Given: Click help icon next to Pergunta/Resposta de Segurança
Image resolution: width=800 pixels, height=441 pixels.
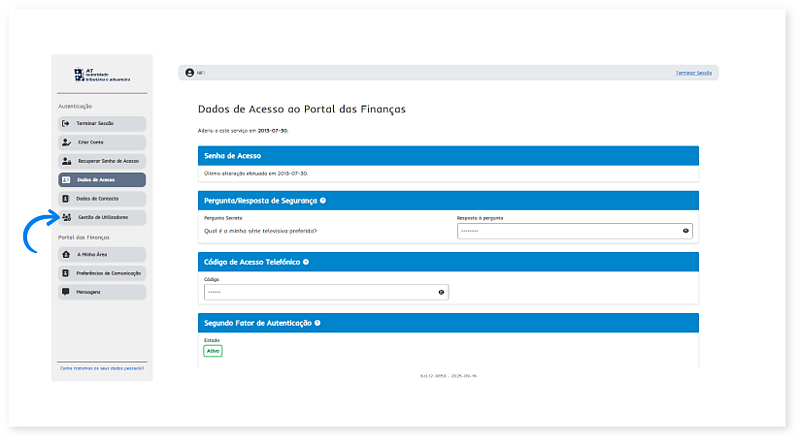Looking at the screenshot, I should pyautogui.click(x=323, y=201).
